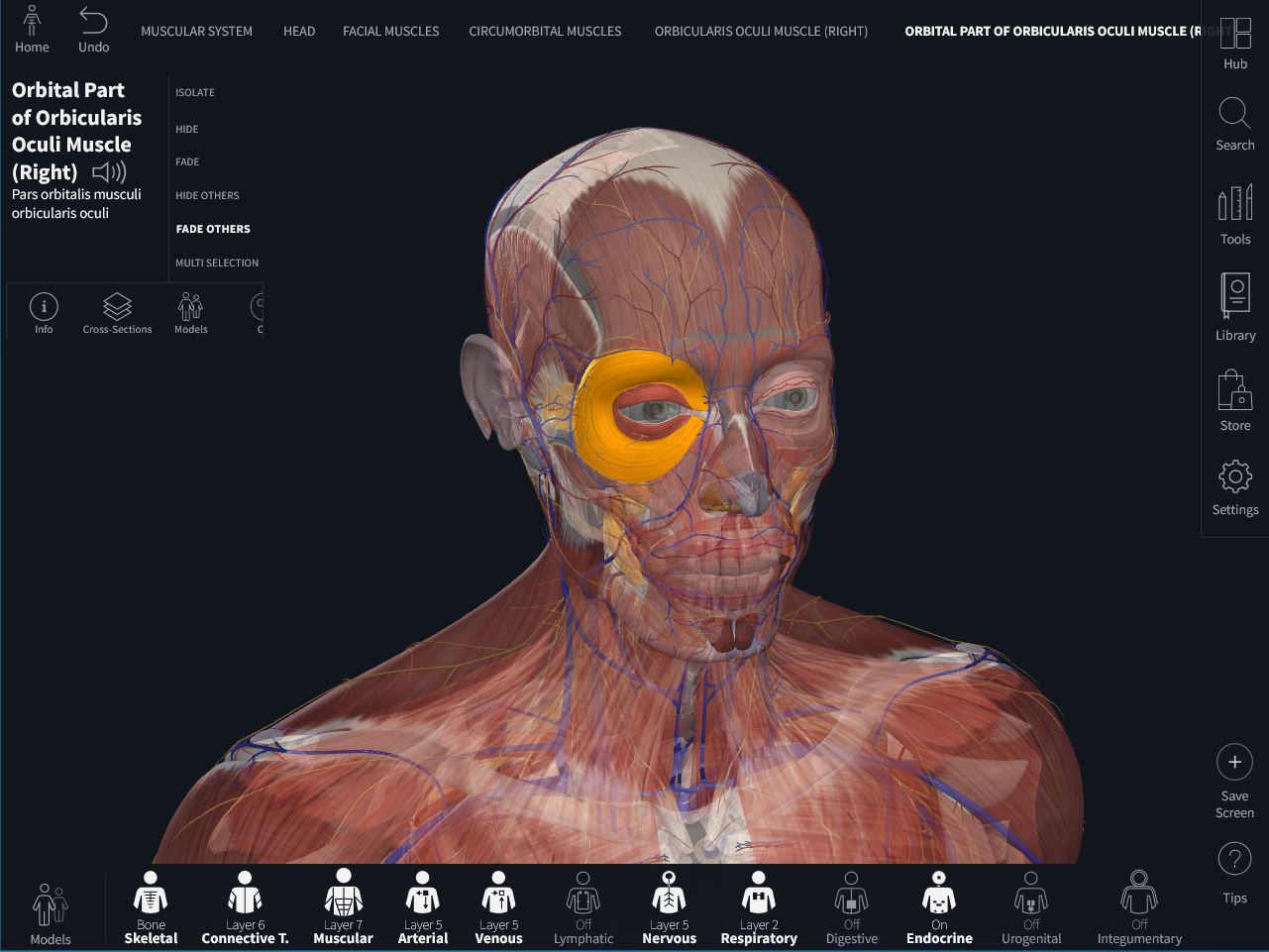Open the Store
The width and height of the screenshot is (1269, 952).
pos(1234,401)
